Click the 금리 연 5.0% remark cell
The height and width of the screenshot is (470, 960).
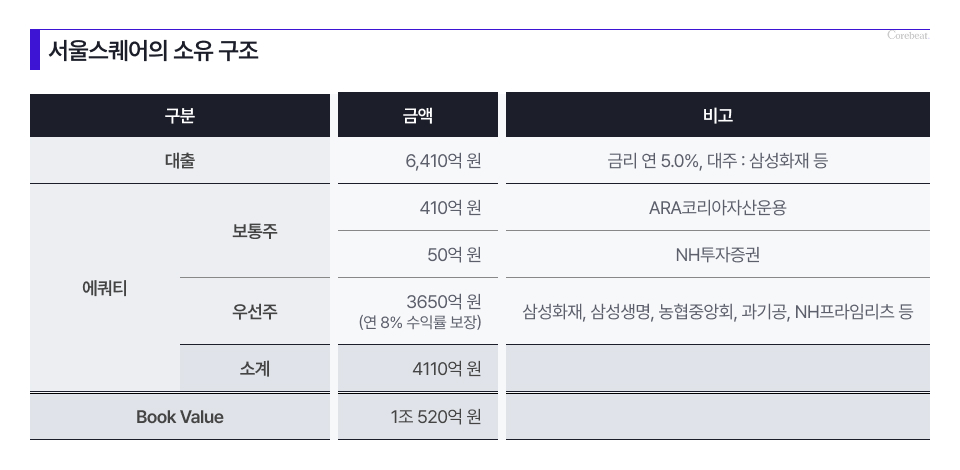click(x=718, y=161)
